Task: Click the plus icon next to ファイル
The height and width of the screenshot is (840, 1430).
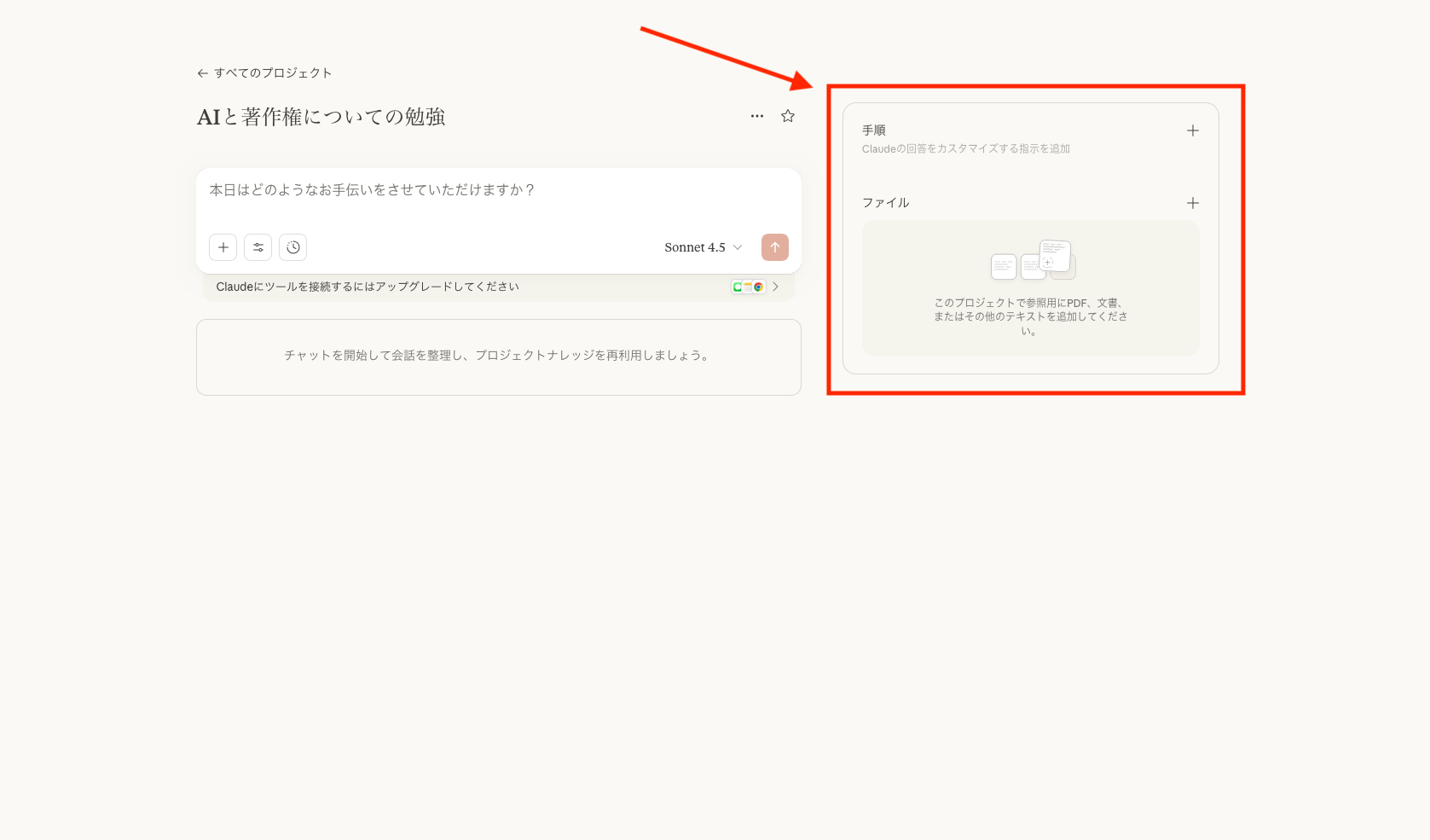Action: point(1192,203)
